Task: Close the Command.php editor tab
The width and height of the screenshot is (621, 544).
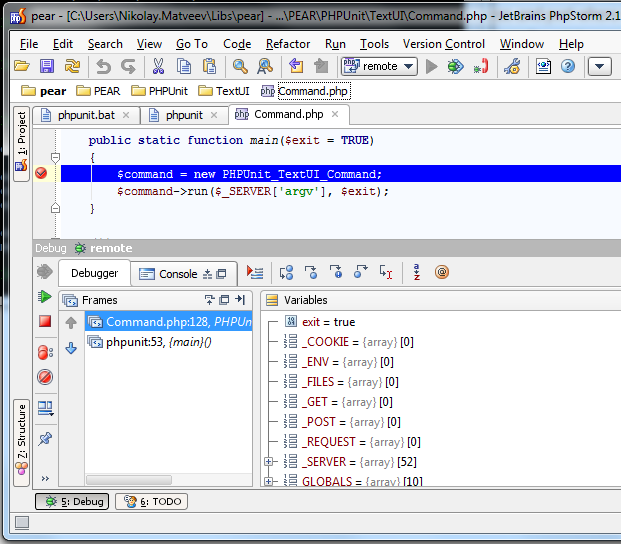Action: (x=335, y=114)
